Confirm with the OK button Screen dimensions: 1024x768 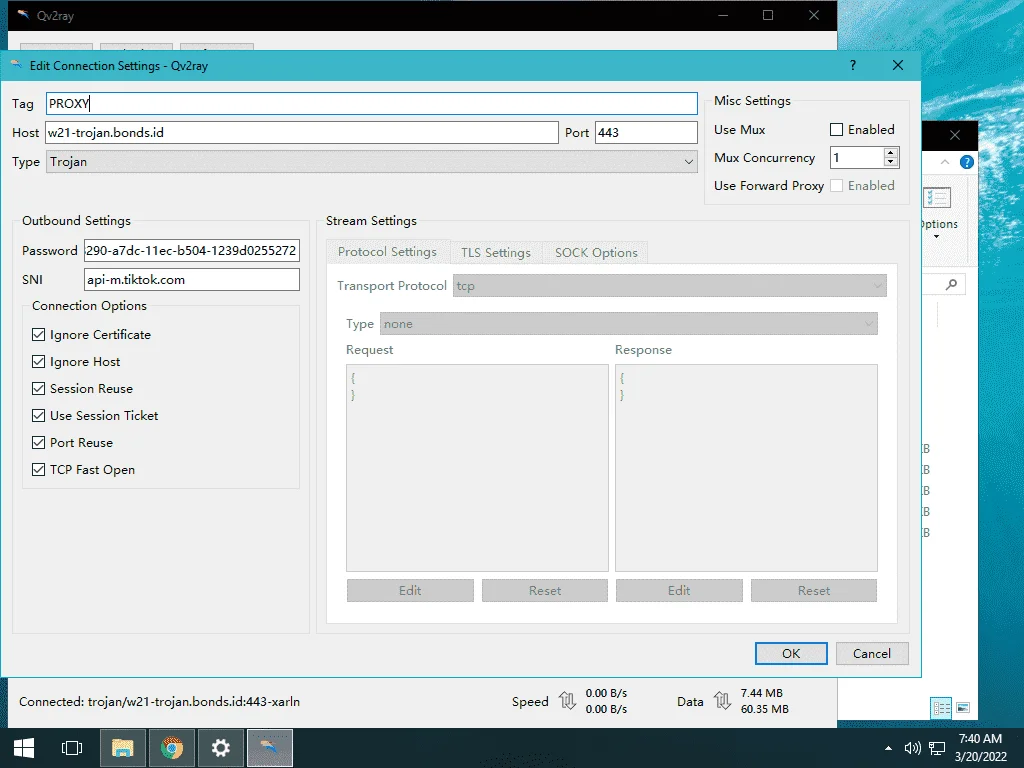[791, 654]
